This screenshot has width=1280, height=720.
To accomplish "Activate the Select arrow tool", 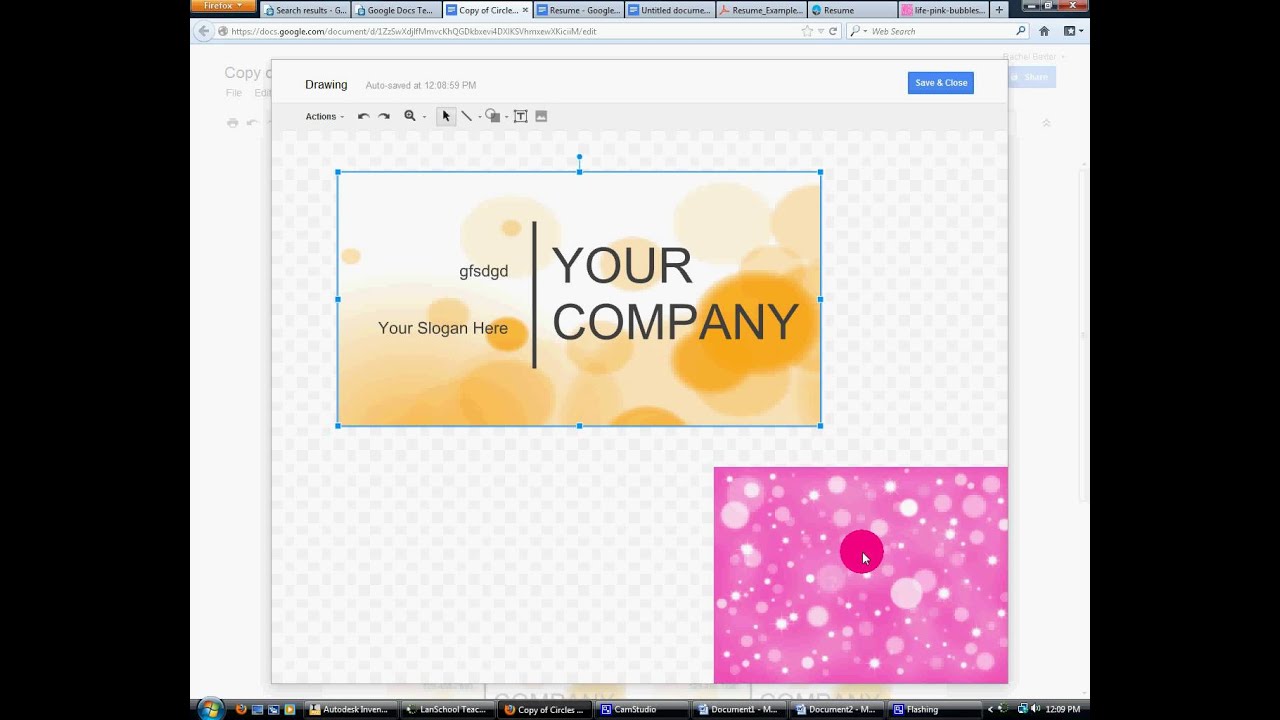I will coord(446,116).
